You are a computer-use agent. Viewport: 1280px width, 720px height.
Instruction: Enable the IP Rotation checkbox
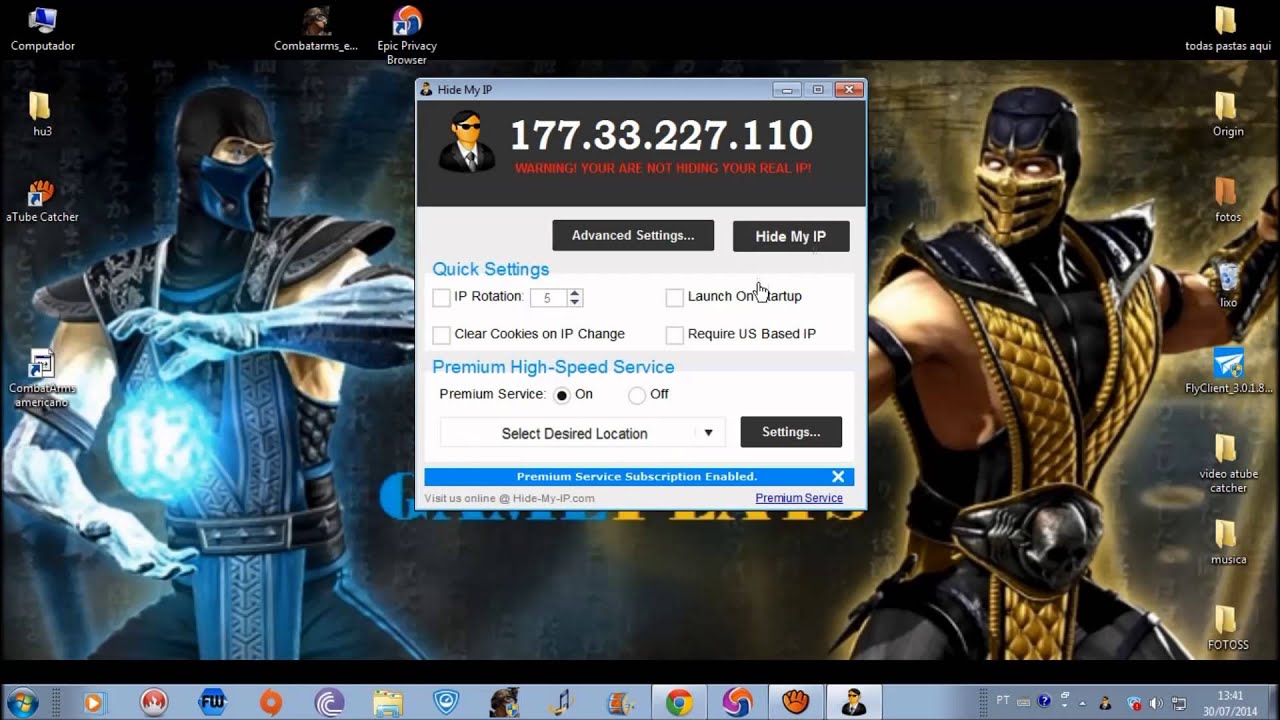pos(441,297)
